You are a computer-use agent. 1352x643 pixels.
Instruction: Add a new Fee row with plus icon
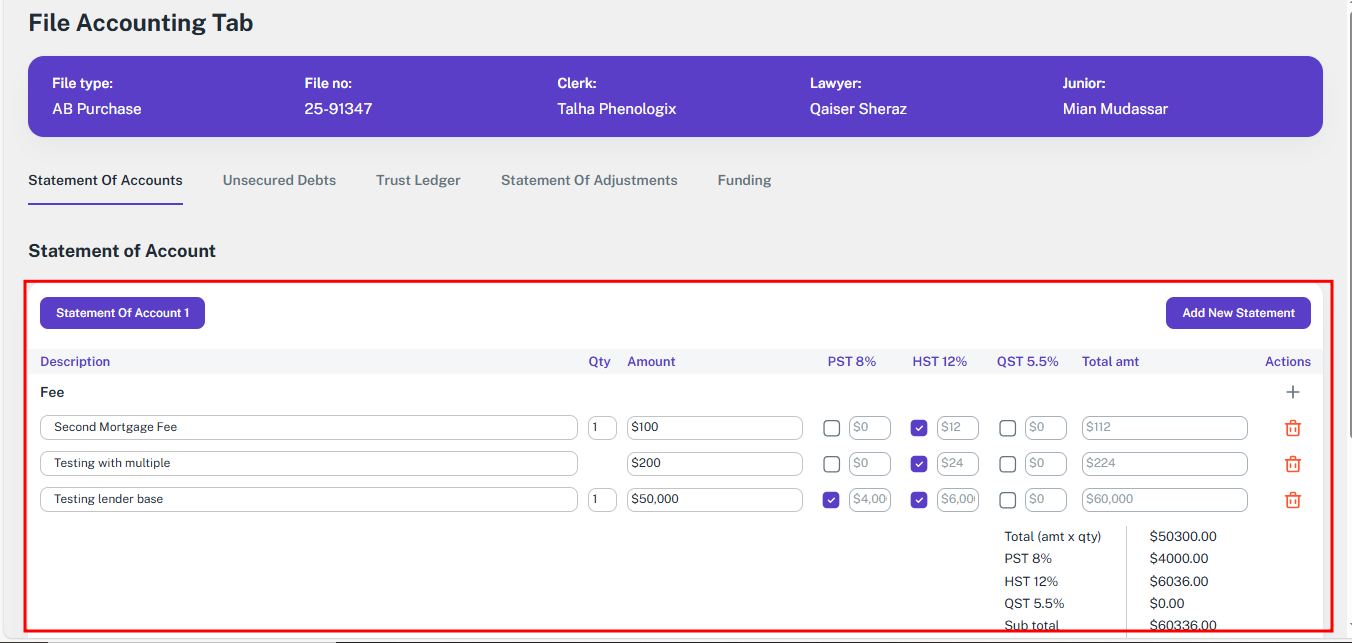[1292, 392]
